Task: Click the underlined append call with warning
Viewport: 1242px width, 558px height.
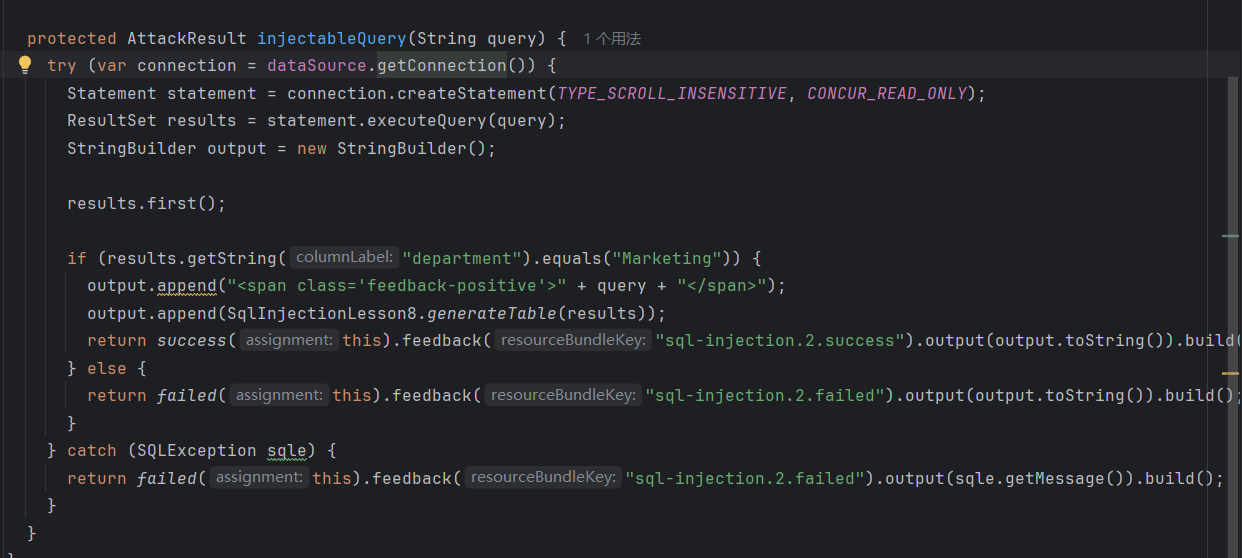Action: pyautogui.click(x=187, y=286)
